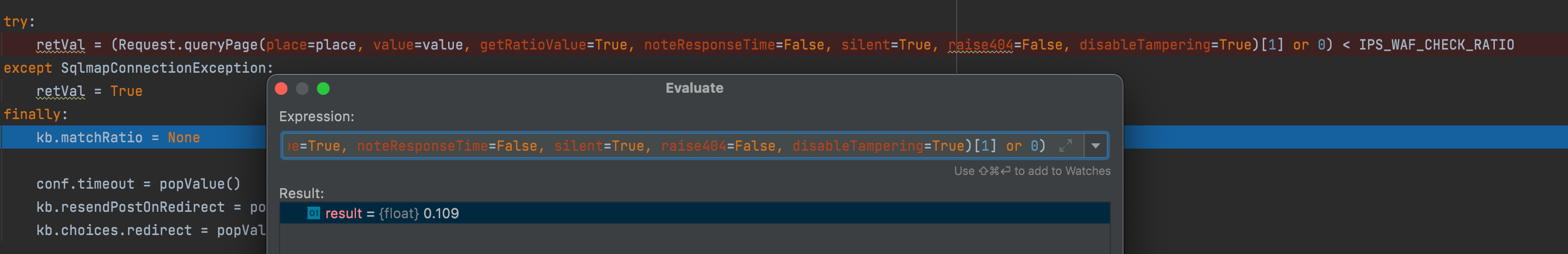Click the finally: keyword line

pos(35,114)
